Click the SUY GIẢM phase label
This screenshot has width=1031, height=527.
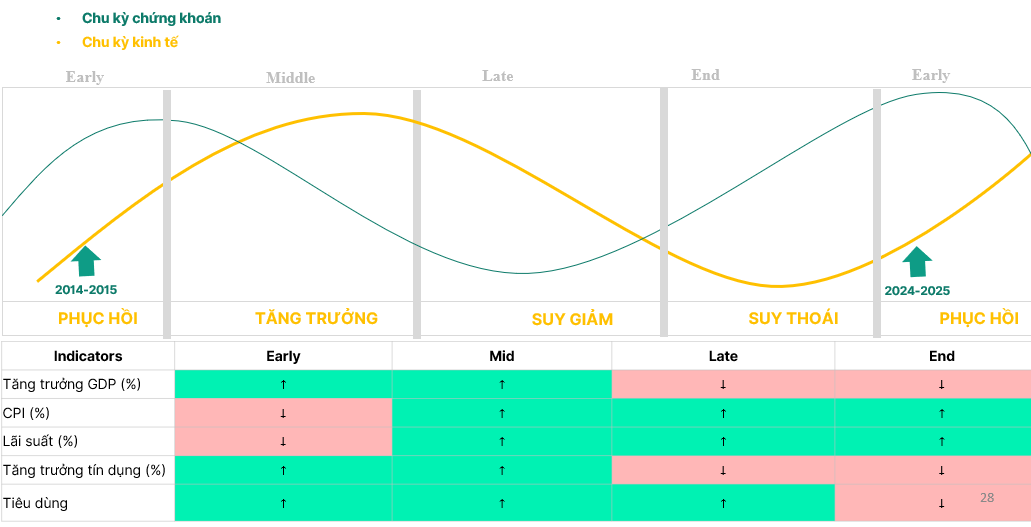pyautogui.click(x=572, y=319)
